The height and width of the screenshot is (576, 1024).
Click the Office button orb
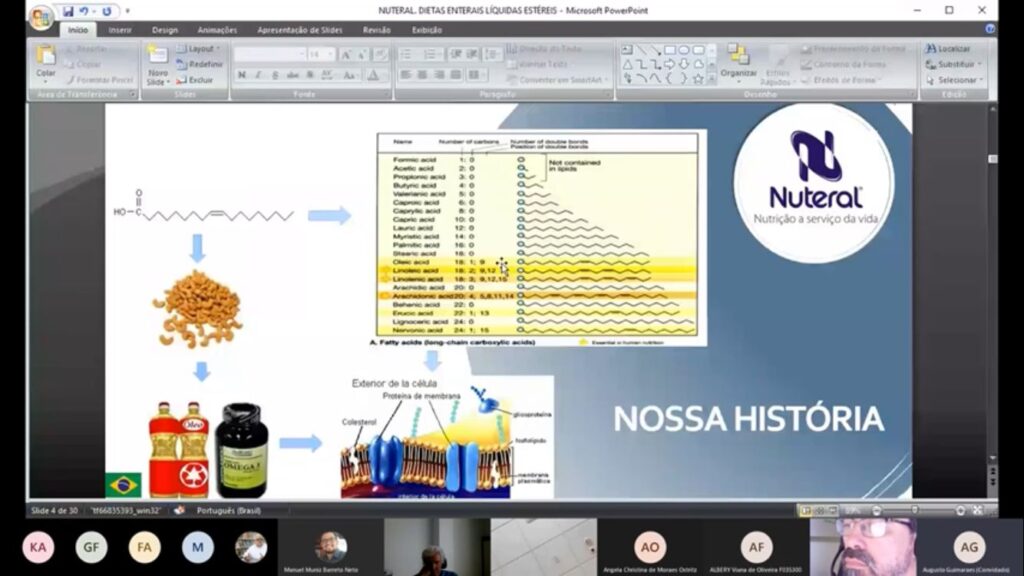pos(40,18)
